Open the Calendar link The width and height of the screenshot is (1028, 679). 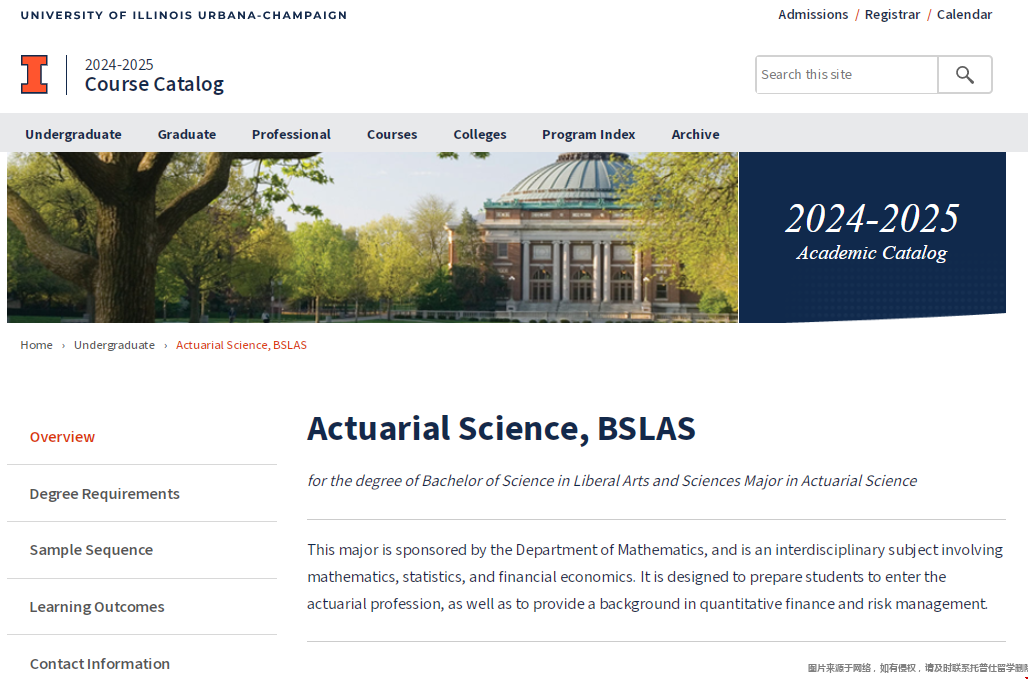(964, 14)
